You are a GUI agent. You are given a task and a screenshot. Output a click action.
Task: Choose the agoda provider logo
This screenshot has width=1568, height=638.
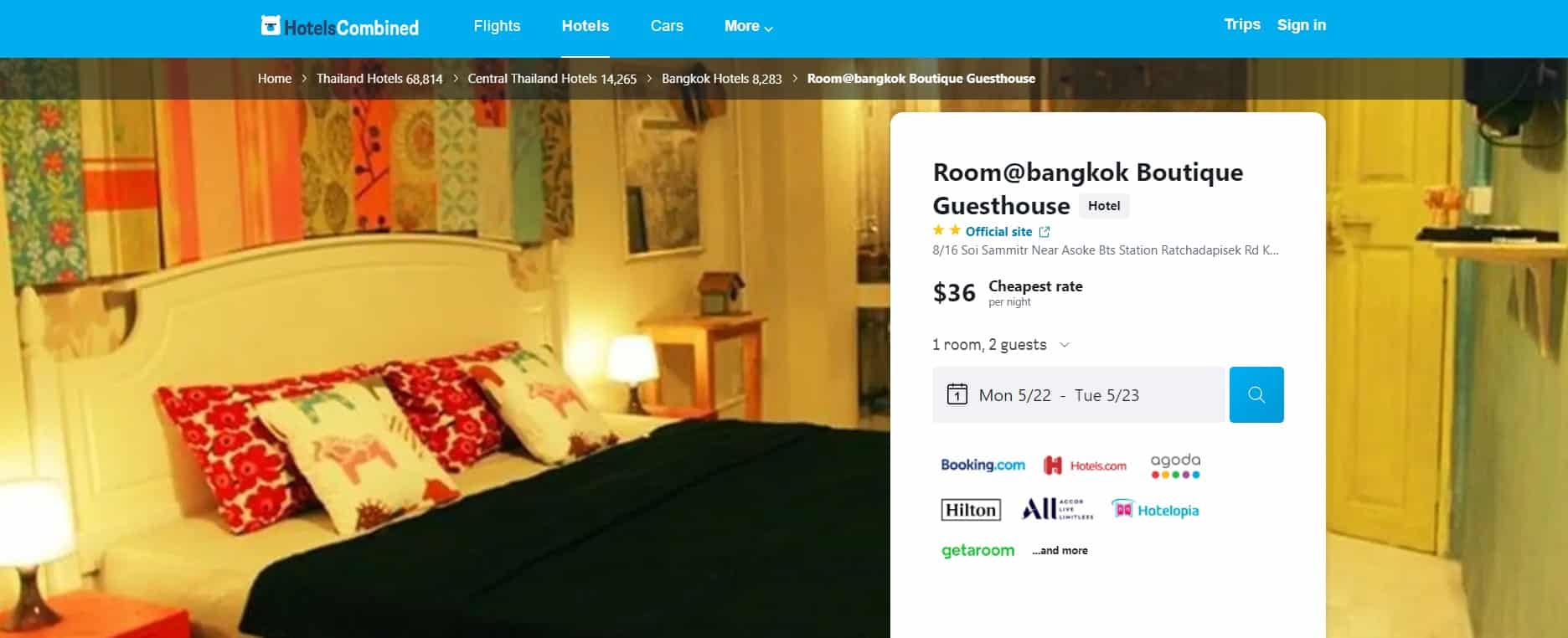[1175, 466]
